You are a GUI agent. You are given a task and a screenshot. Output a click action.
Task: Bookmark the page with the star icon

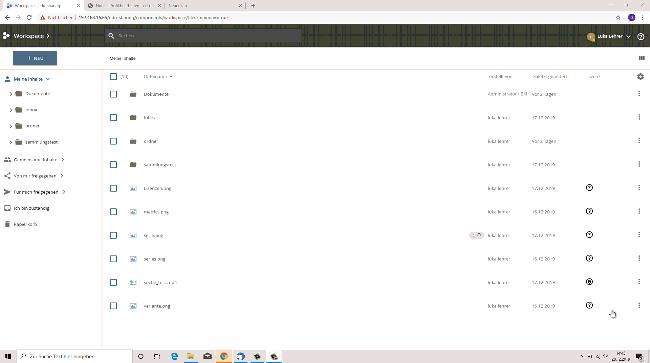click(x=618, y=17)
